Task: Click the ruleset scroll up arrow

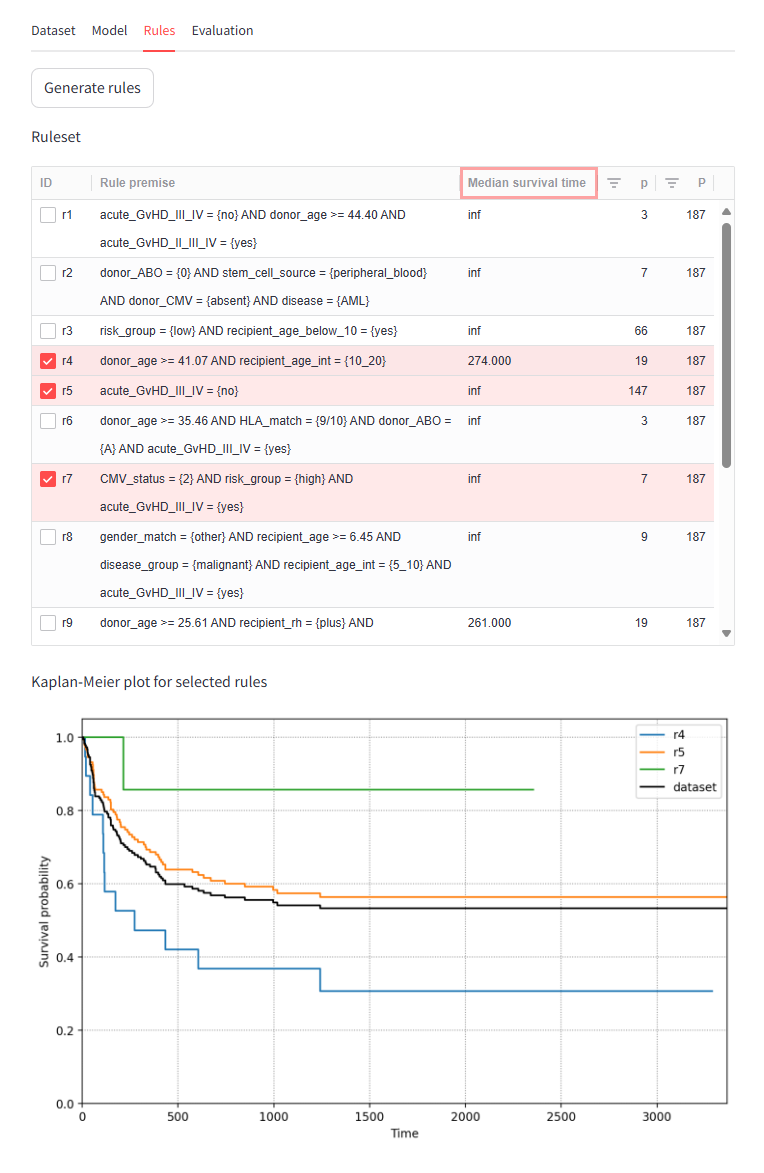Action: (x=726, y=212)
